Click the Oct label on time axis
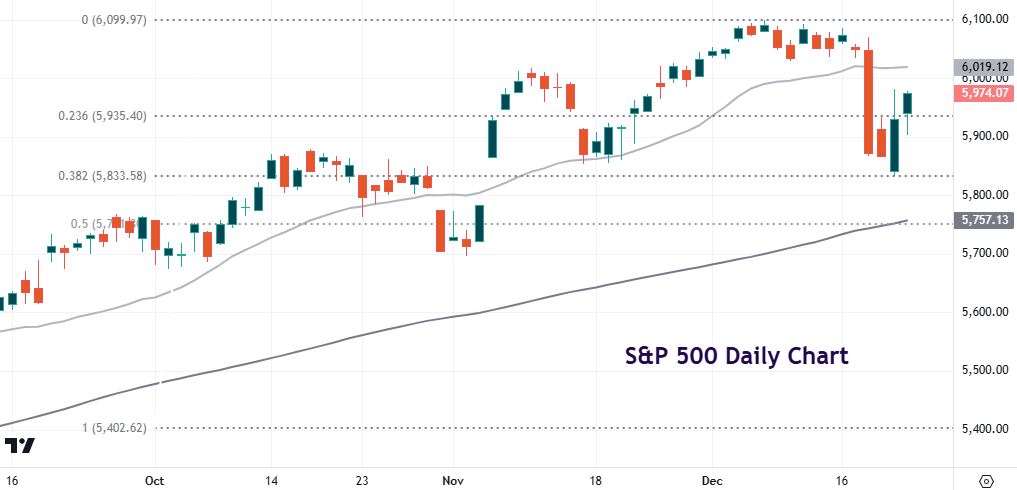 (155, 479)
